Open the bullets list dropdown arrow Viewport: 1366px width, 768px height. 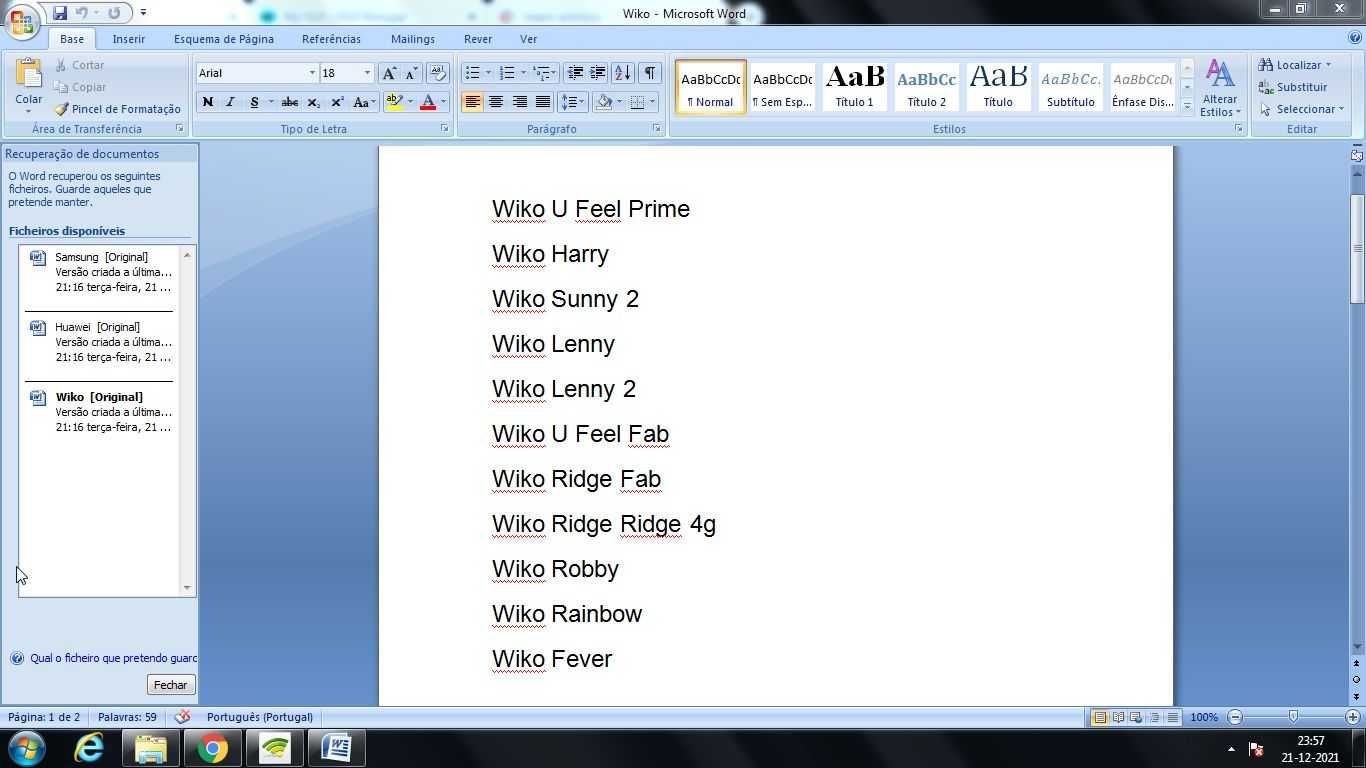(x=488, y=73)
